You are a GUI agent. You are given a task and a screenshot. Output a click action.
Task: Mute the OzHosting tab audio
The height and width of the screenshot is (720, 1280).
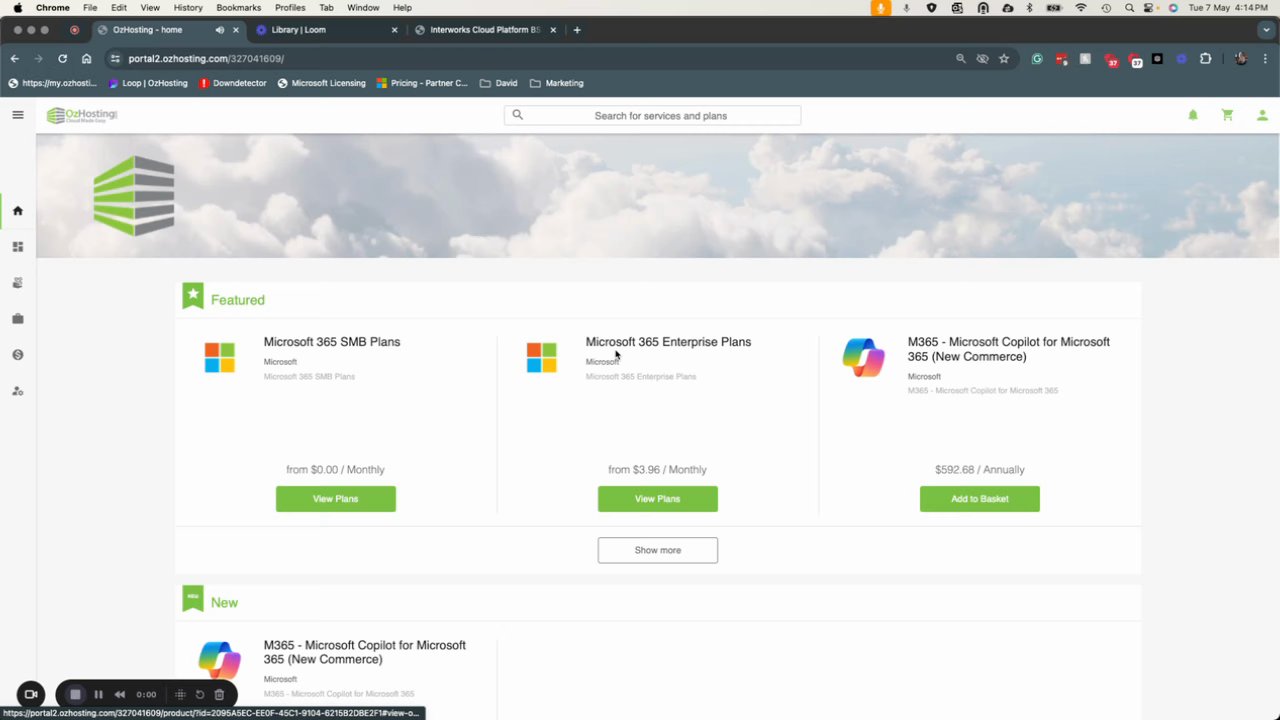click(219, 30)
